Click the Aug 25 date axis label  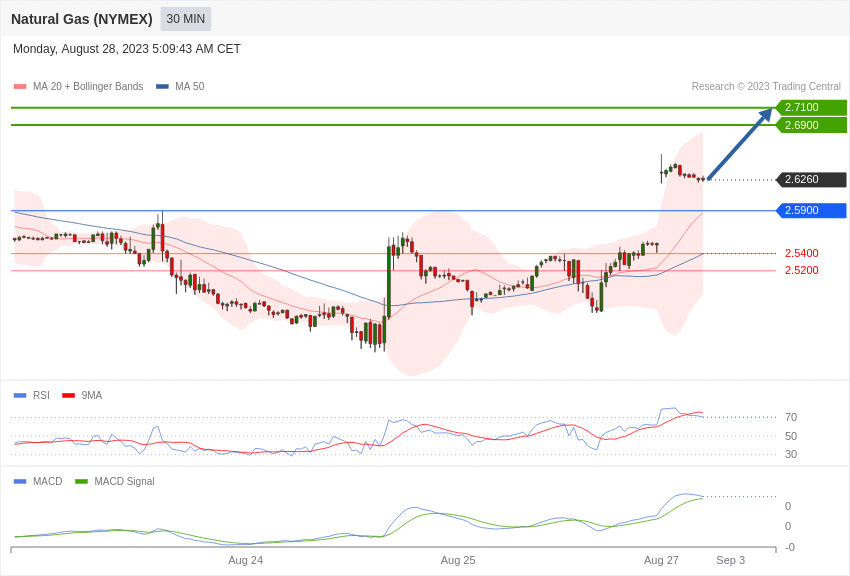(x=458, y=560)
